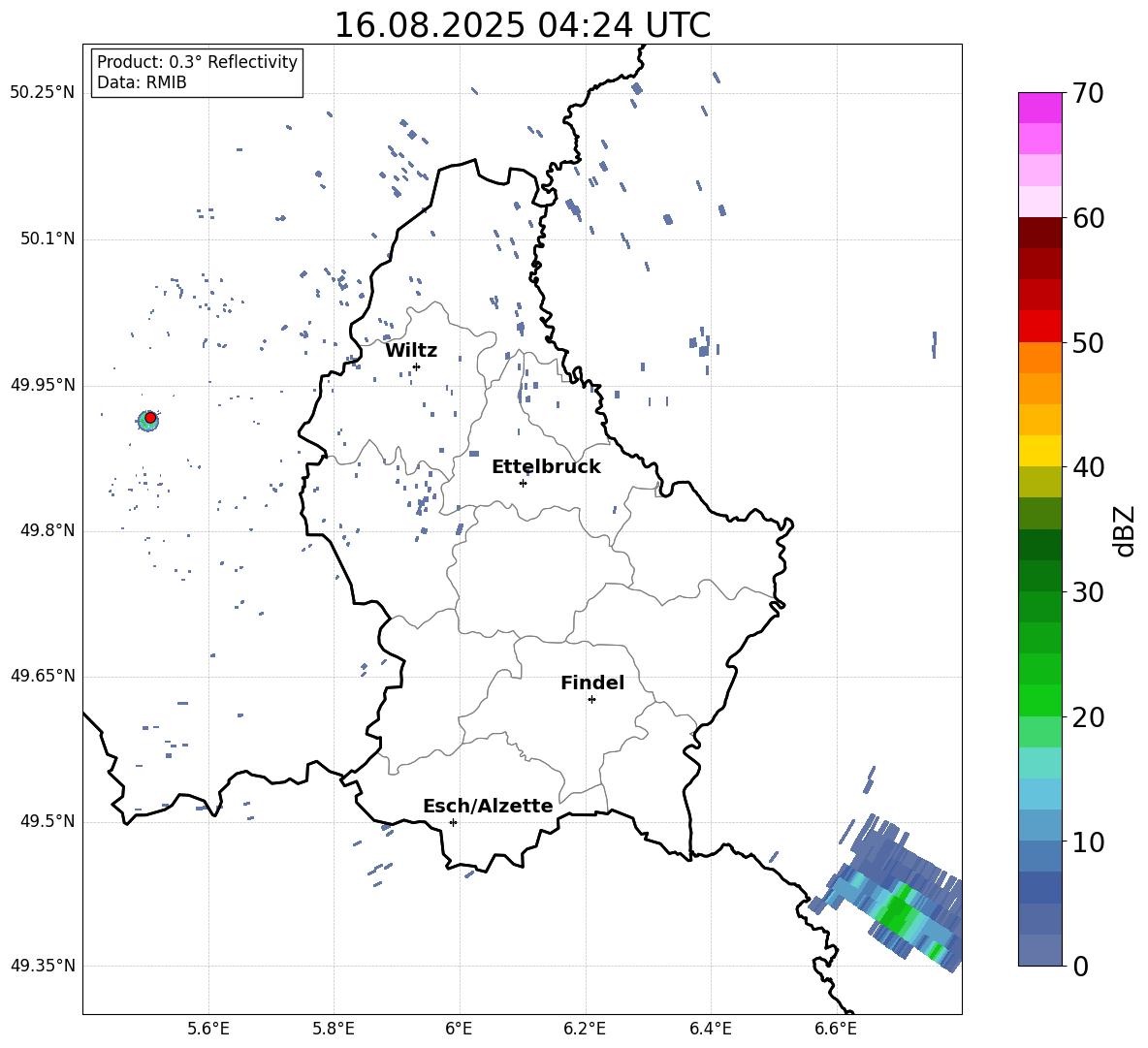Click the 50.1°N latitude label
The height and width of the screenshot is (1048, 1148).
click(x=48, y=238)
